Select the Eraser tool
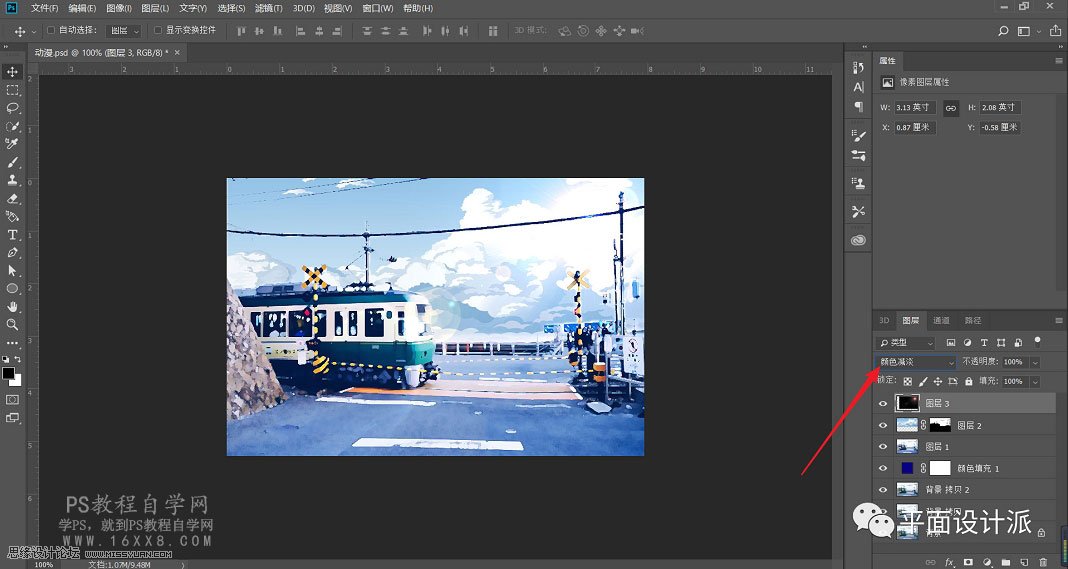The image size is (1068, 569). point(12,198)
